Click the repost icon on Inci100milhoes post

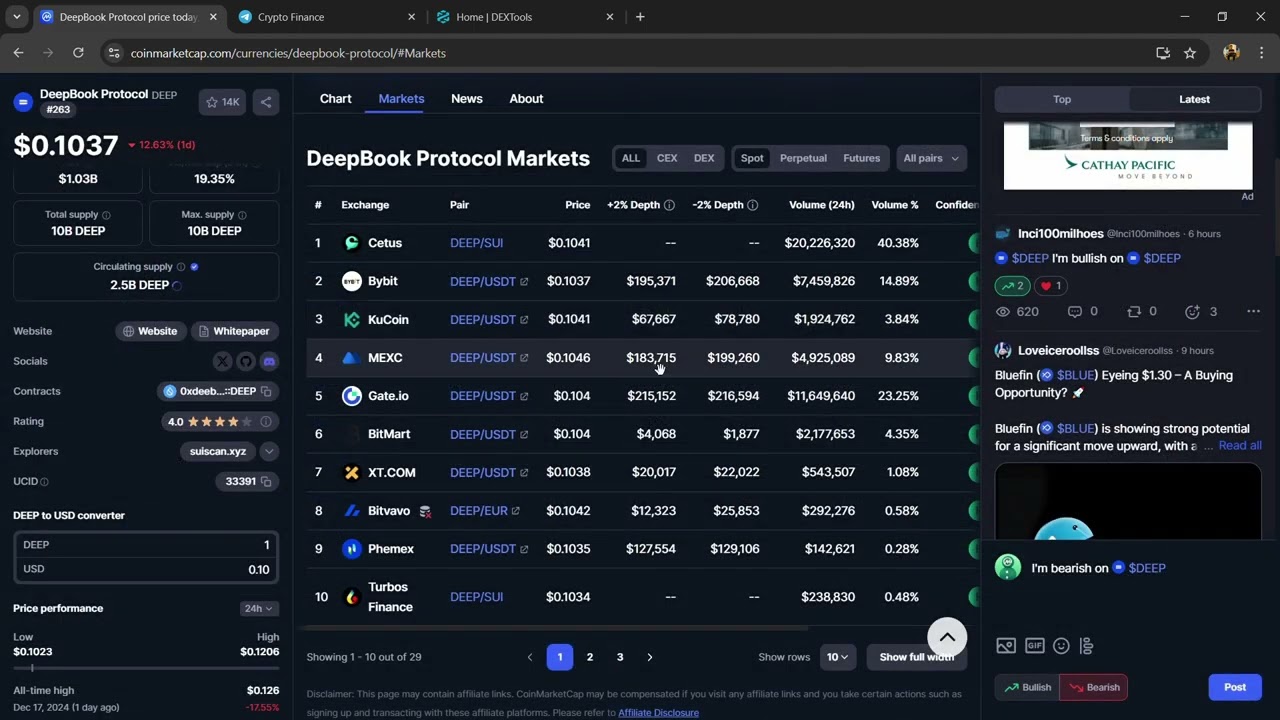pos(1133,312)
